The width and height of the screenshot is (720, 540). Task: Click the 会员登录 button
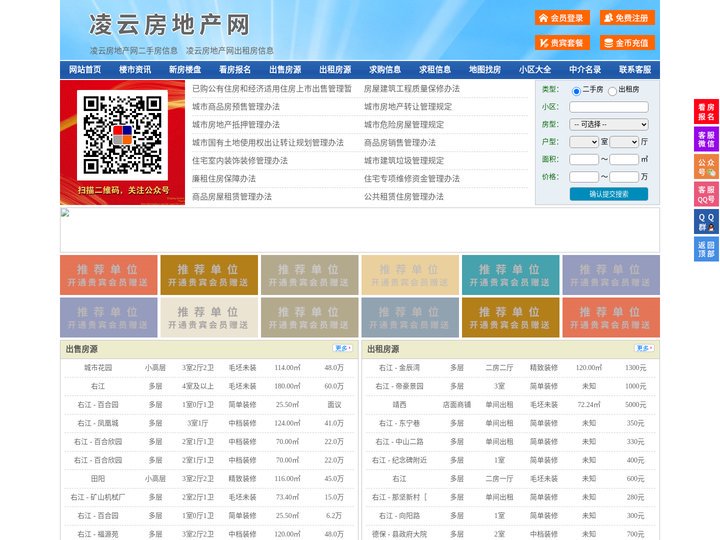coord(562,18)
